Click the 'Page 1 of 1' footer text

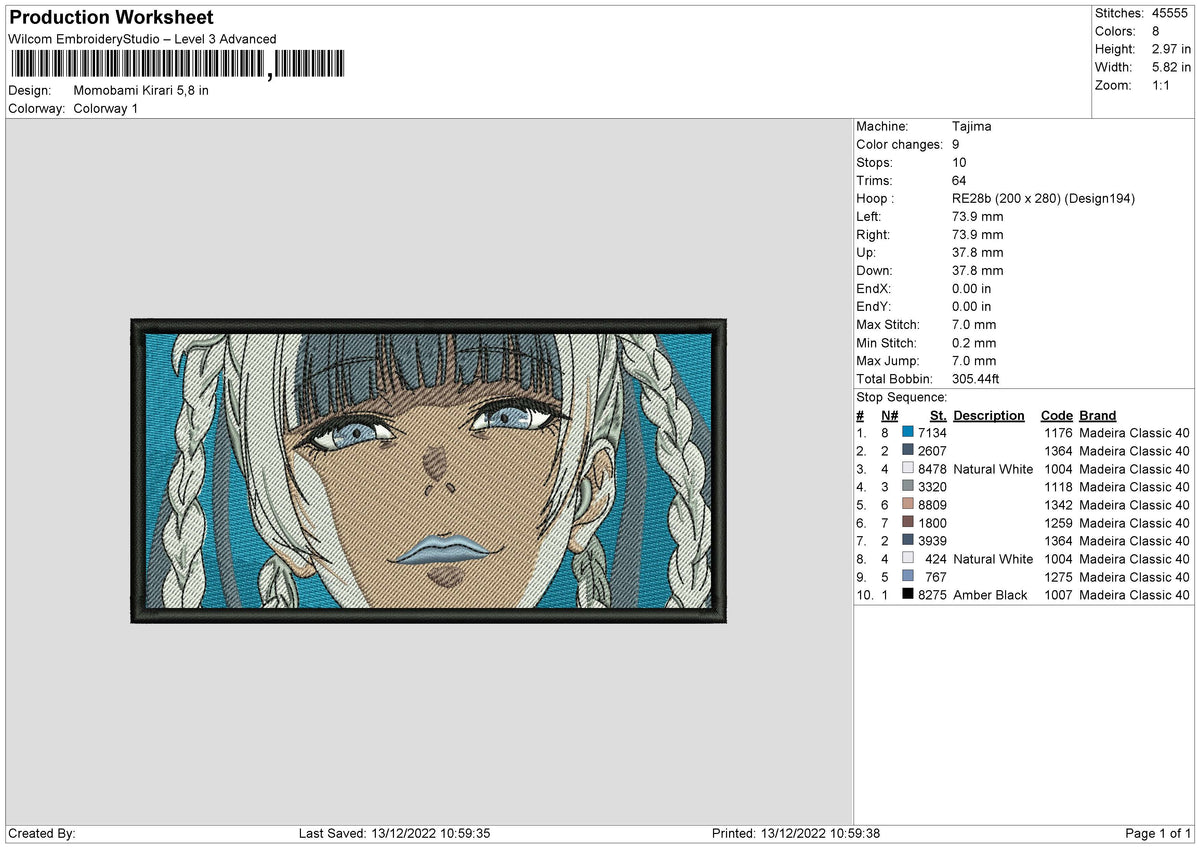[1158, 833]
